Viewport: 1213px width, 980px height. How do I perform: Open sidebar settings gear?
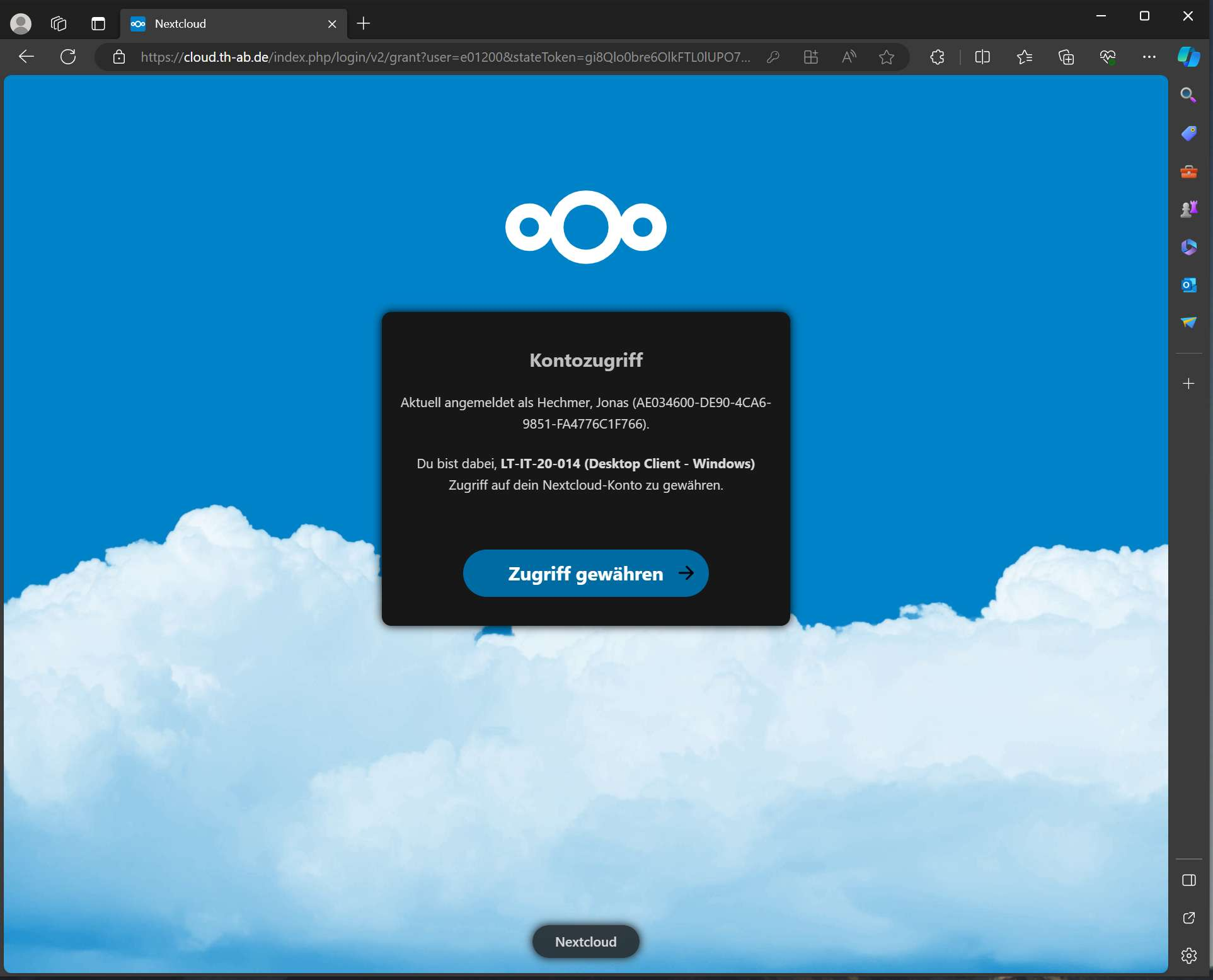[x=1188, y=956]
